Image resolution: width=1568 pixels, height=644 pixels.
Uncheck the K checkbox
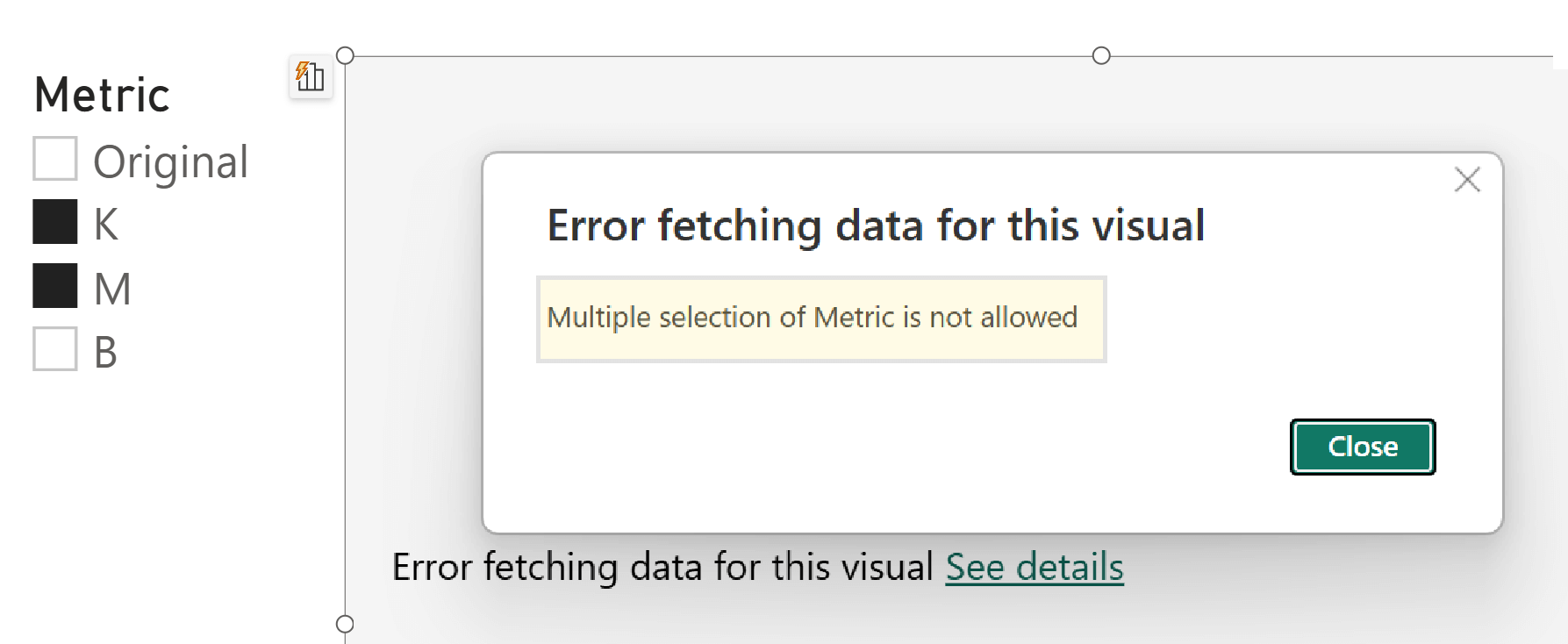[x=55, y=222]
